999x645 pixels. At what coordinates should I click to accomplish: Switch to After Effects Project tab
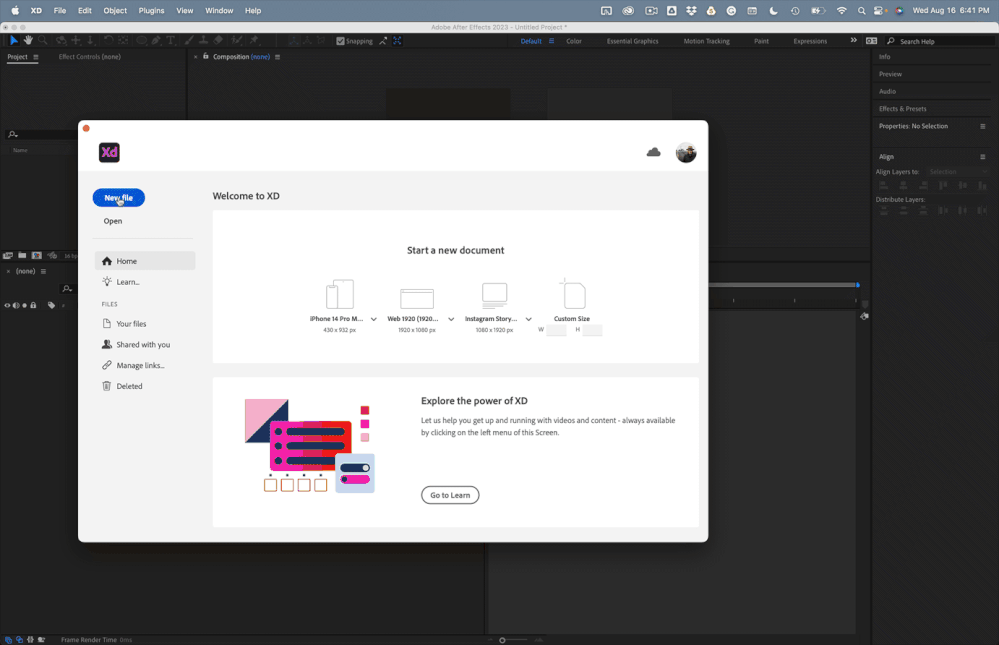tap(17, 57)
